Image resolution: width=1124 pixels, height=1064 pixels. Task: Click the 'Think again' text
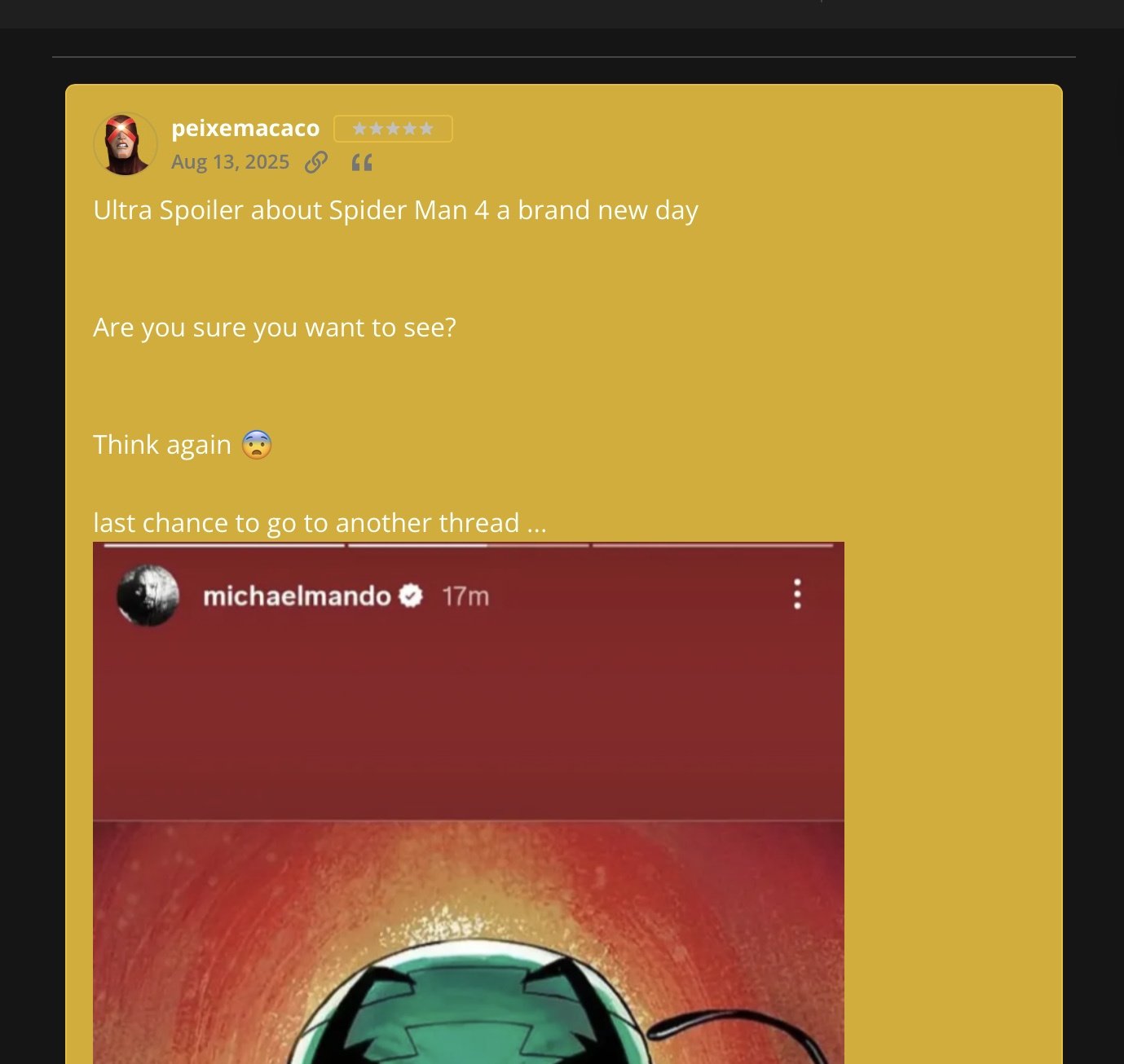[x=162, y=445]
